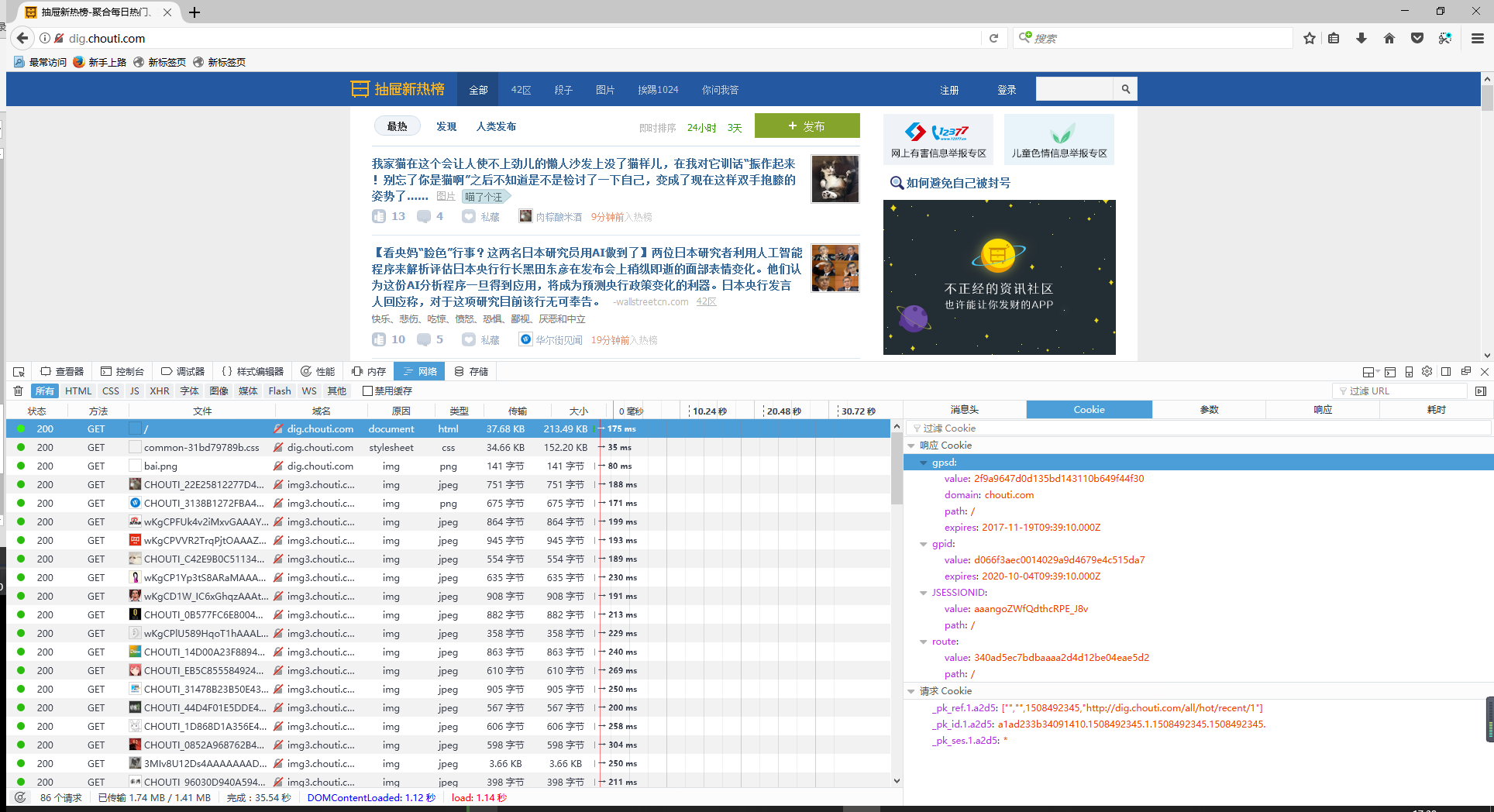Click the 过滤 URL input field
Screen dimensions: 1494x812
click(x=1399, y=391)
